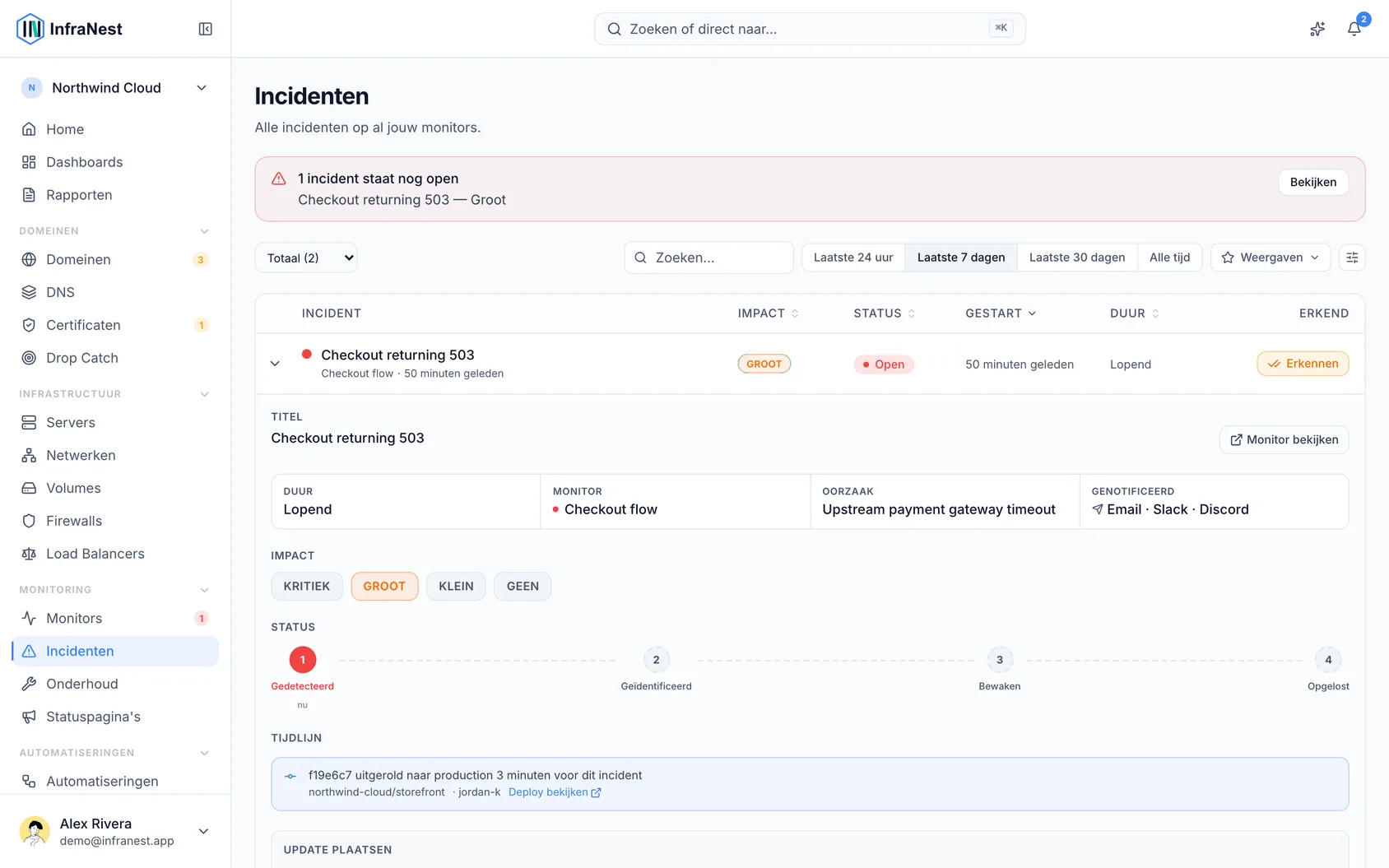1389x868 pixels.
Task: Choose GEEN impact option
Action: click(x=523, y=586)
